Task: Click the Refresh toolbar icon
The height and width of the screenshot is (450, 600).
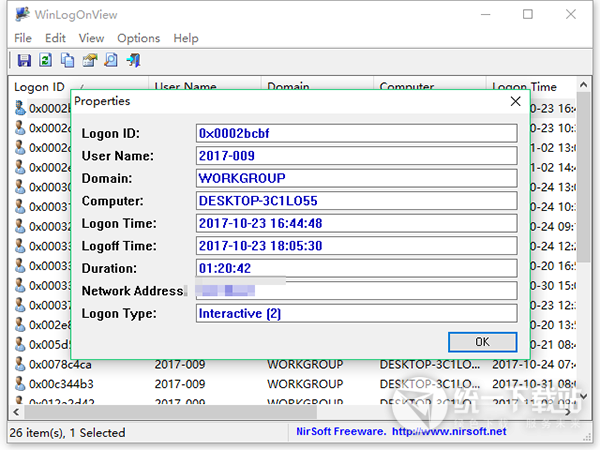Action: click(46, 62)
